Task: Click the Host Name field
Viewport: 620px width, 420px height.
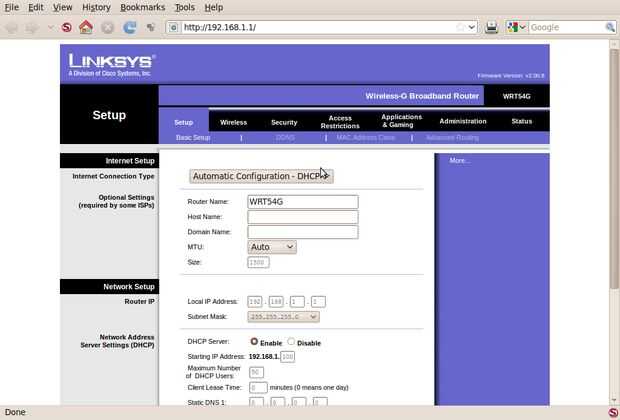Action: (303, 217)
